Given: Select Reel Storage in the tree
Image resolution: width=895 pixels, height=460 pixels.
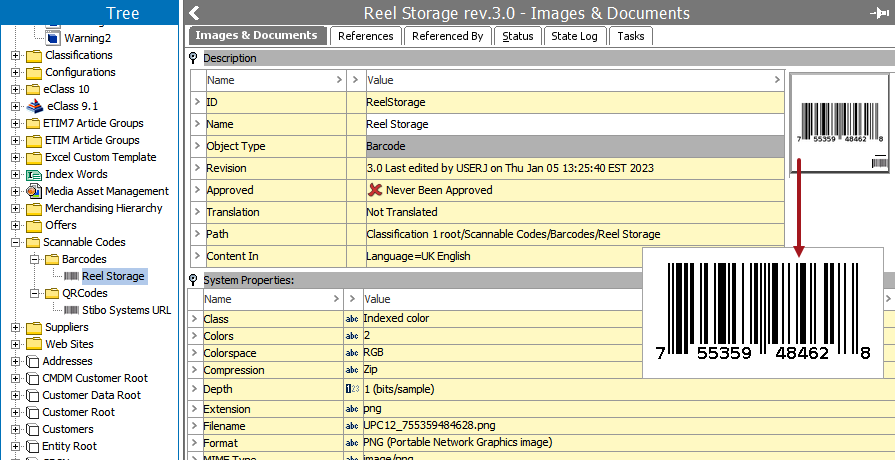Looking at the screenshot, I should (x=113, y=276).
